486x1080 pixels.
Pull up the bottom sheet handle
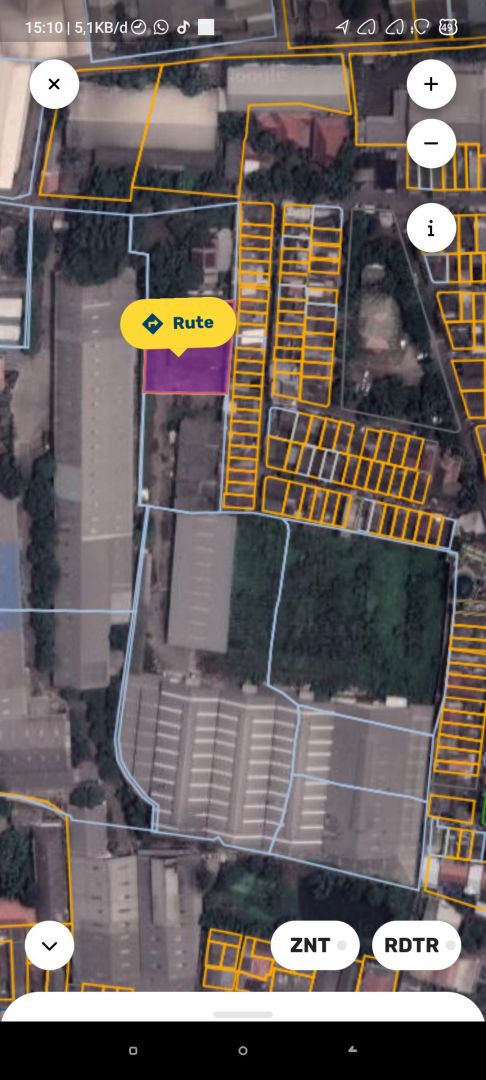pos(243,1014)
